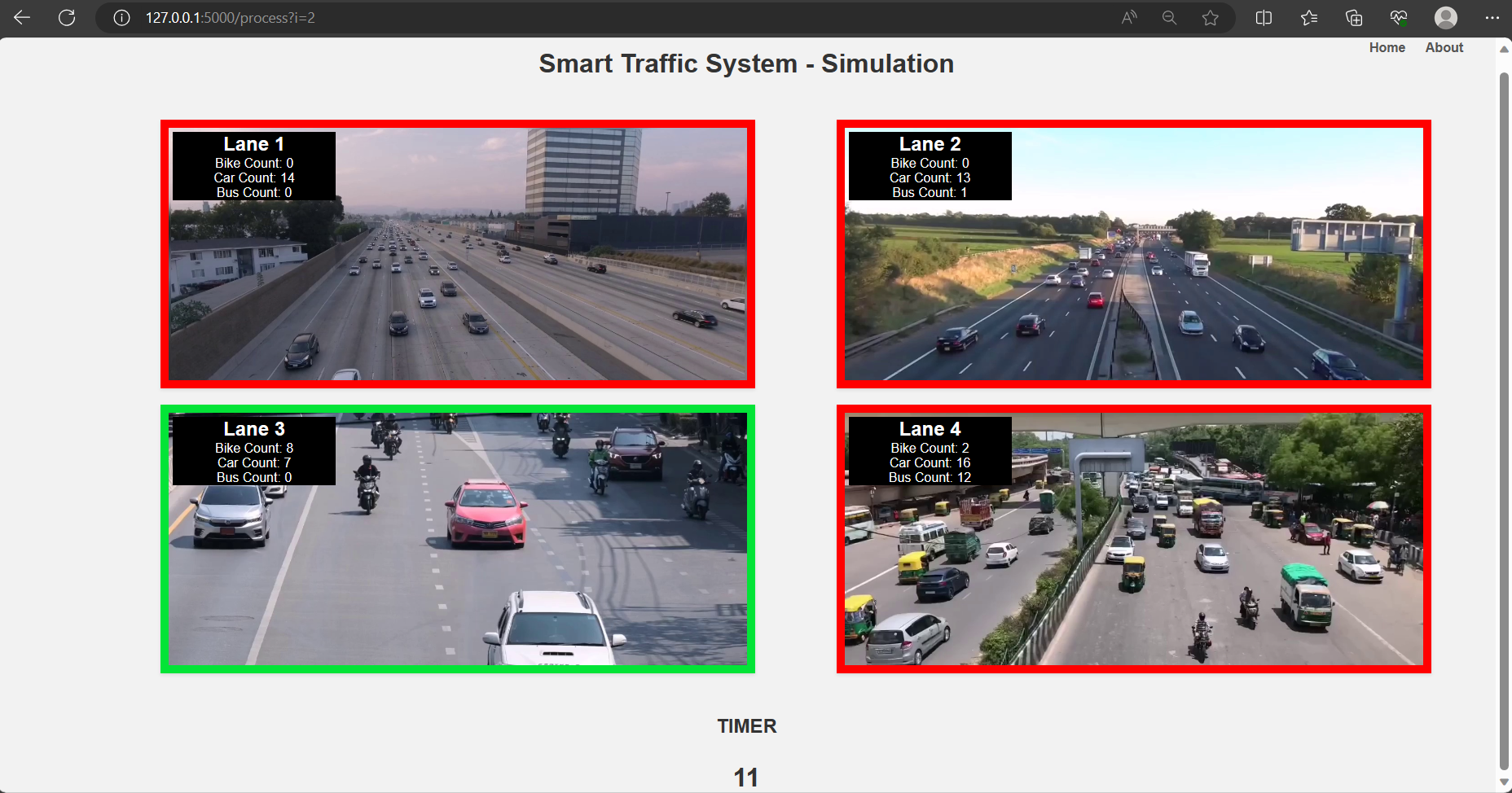The height and width of the screenshot is (793, 1512).
Task: Open the Collections icon
Action: pos(1354,18)
